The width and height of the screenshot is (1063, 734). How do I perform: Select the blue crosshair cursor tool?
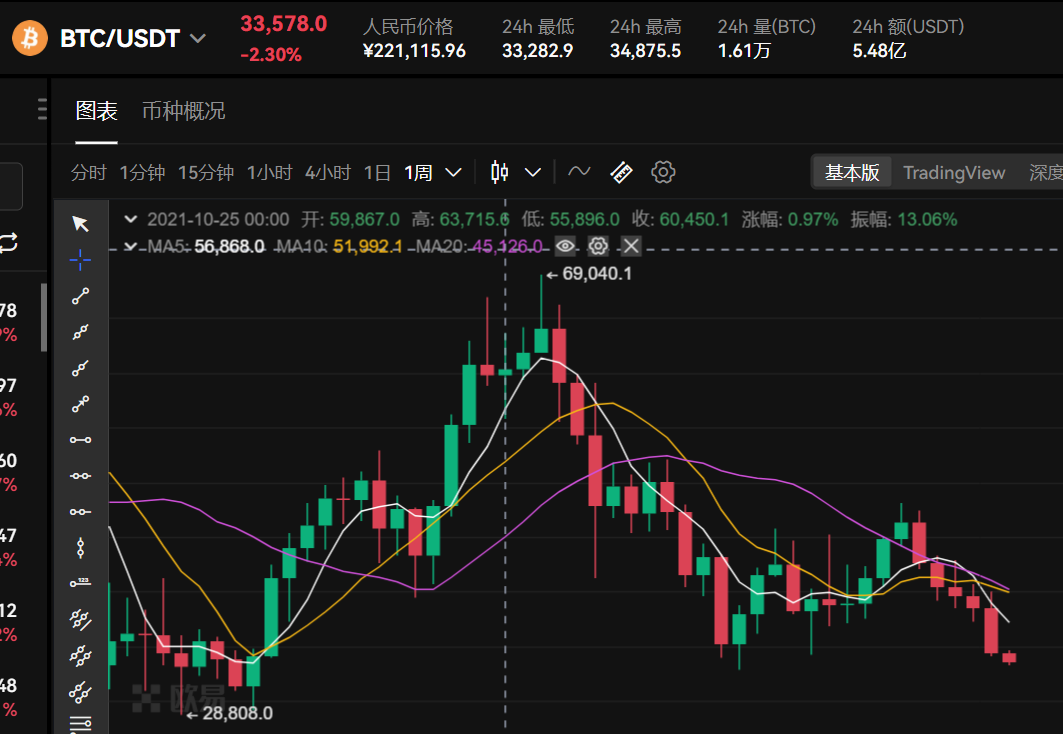coord(81,260)
